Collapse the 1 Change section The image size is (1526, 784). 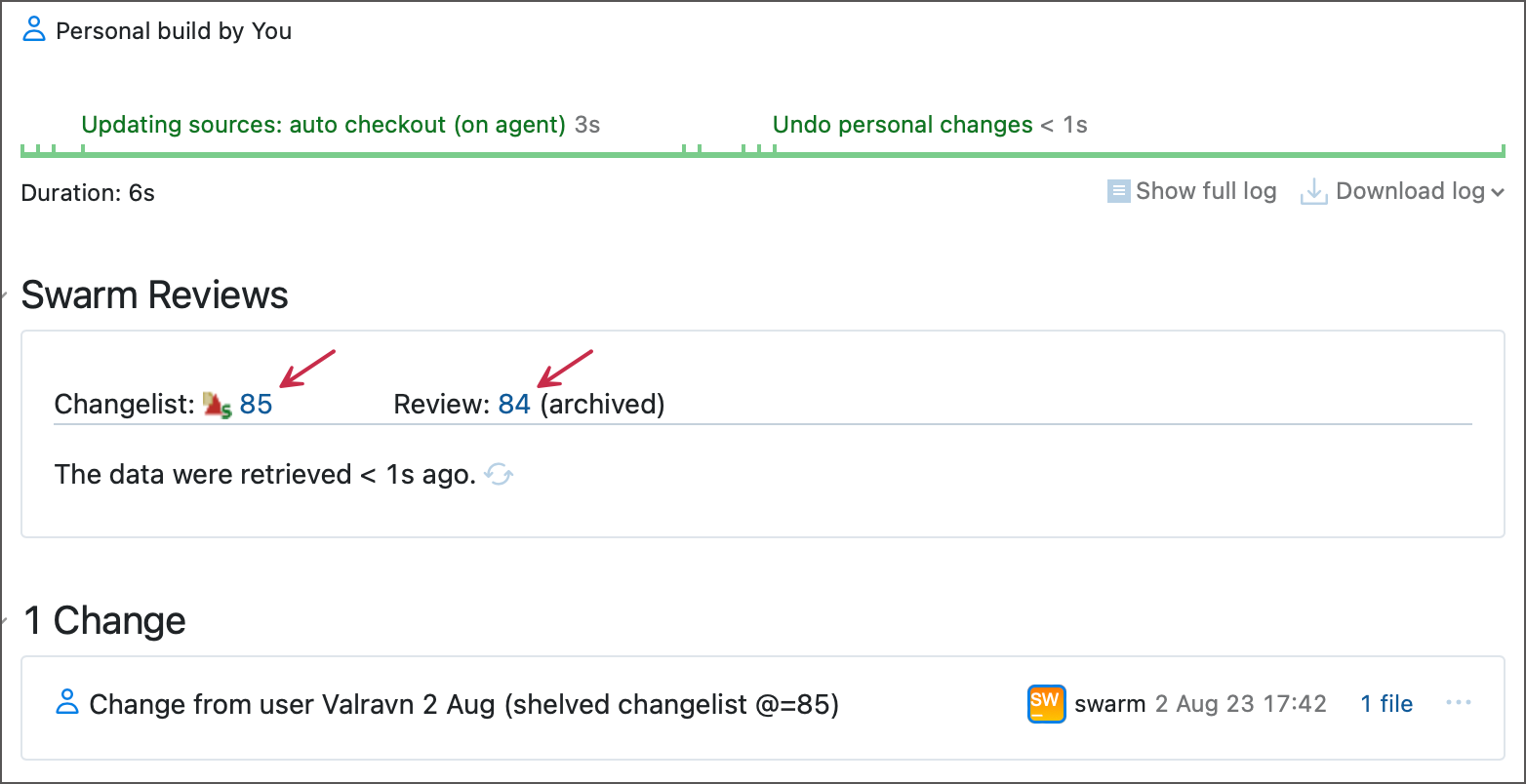pos(5,620)
